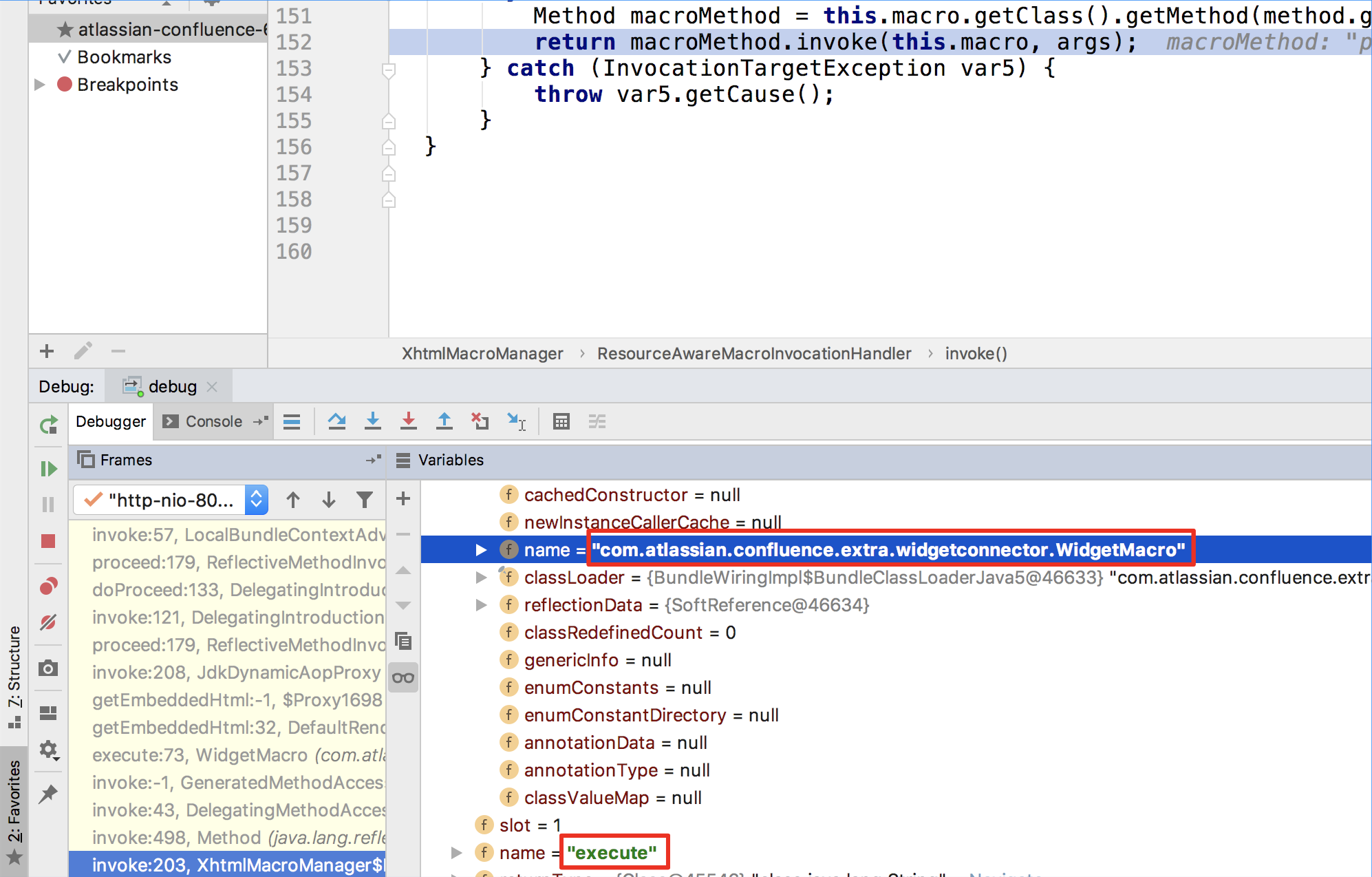The width and height of the screenshot is (1372, 877).
Task: Stop the debug session red square
Action: 48,541
